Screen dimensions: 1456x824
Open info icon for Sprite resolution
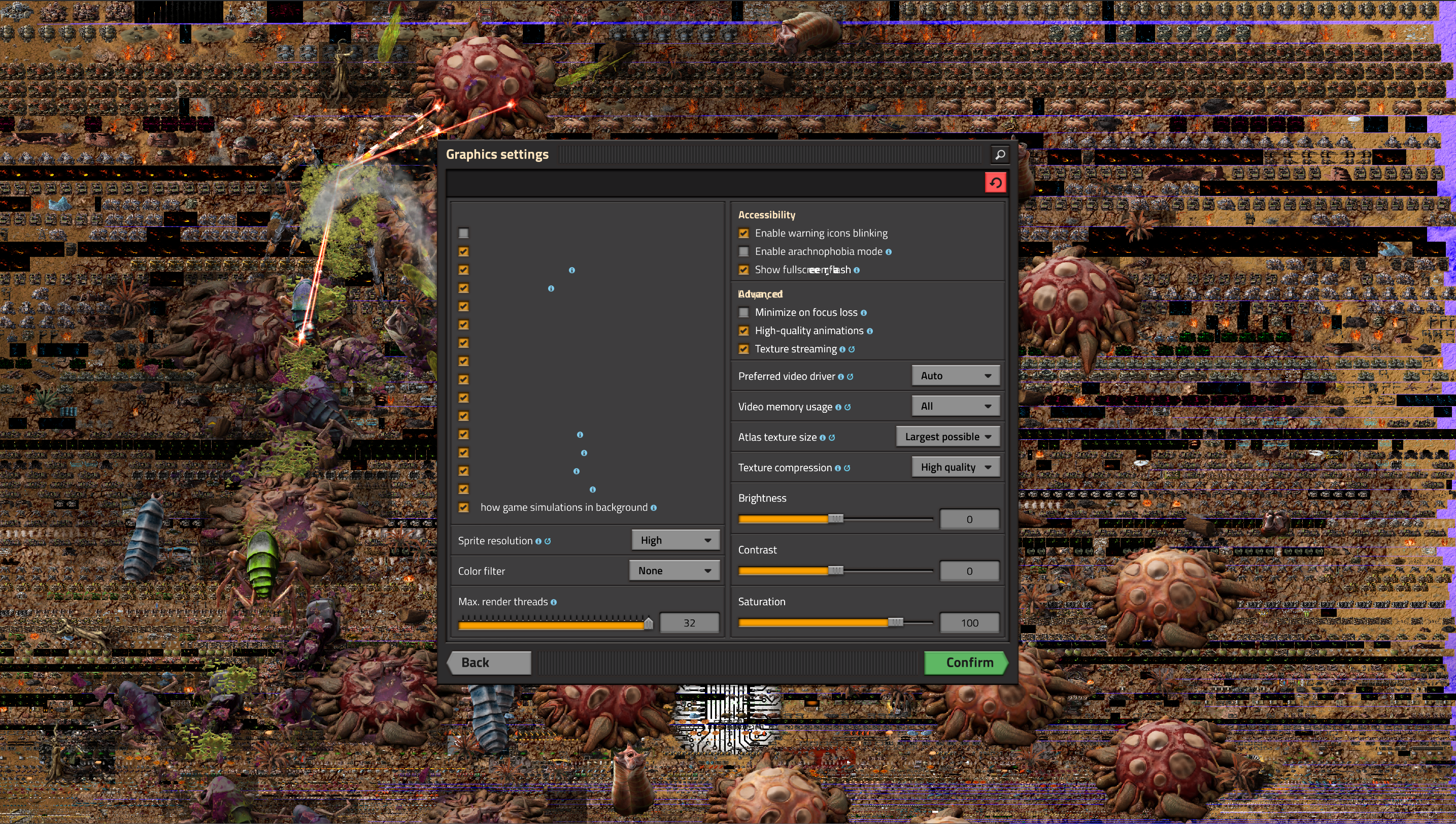[538, 542]
